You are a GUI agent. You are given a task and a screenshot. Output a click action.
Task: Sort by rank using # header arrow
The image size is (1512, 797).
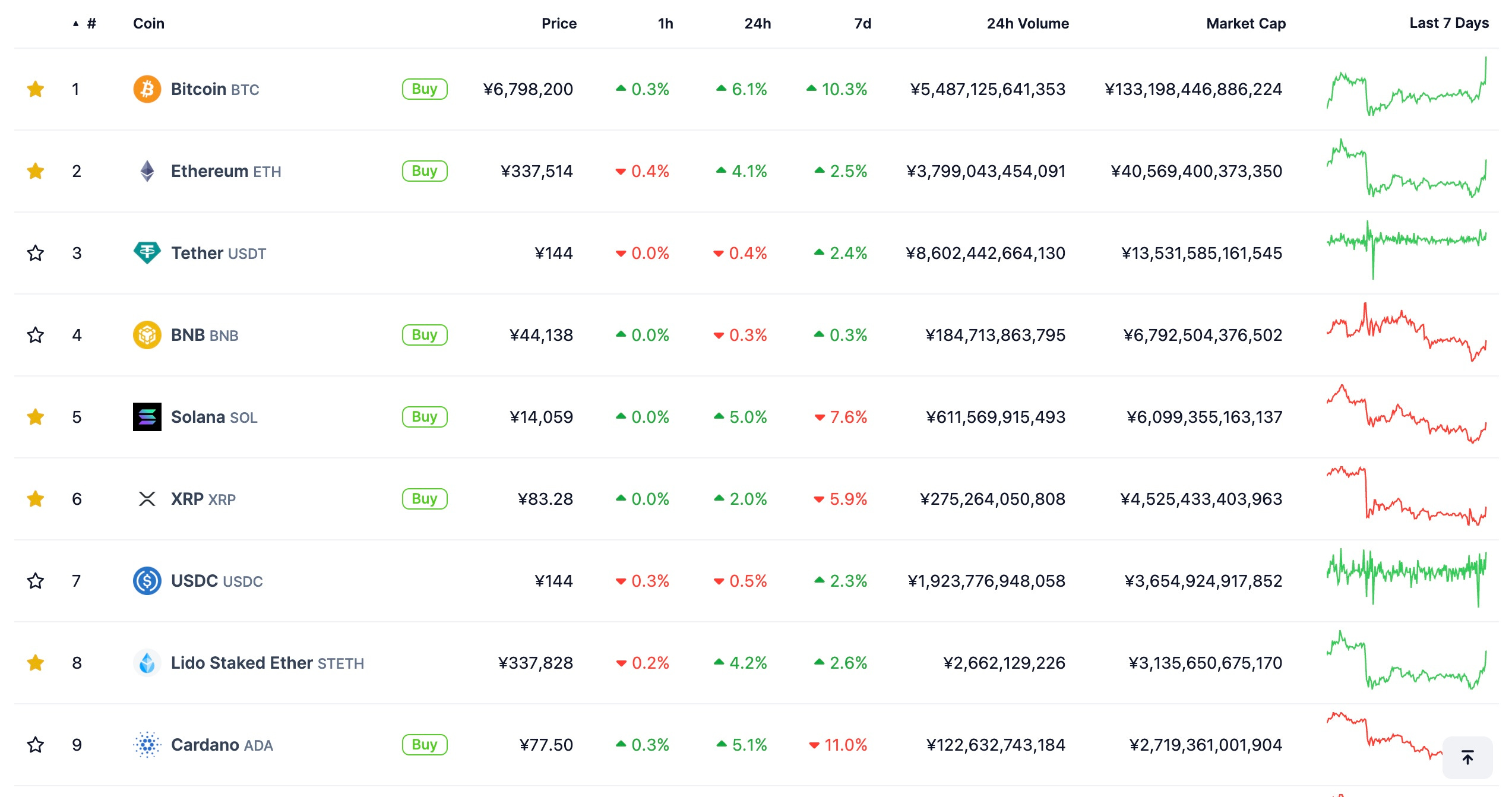[x=85, y=24]
